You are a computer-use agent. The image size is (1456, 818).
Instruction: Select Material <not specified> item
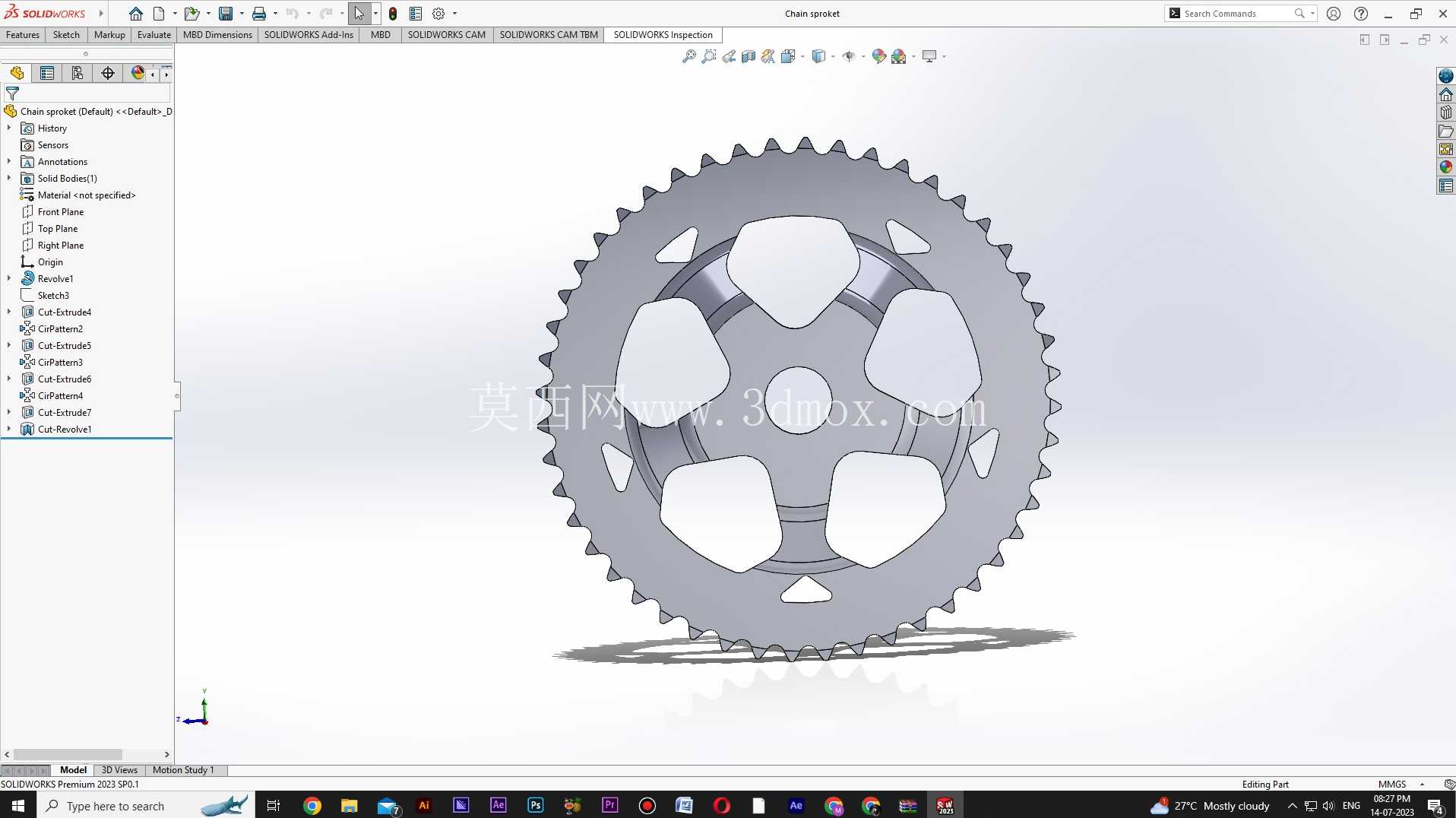pos(87,195)
